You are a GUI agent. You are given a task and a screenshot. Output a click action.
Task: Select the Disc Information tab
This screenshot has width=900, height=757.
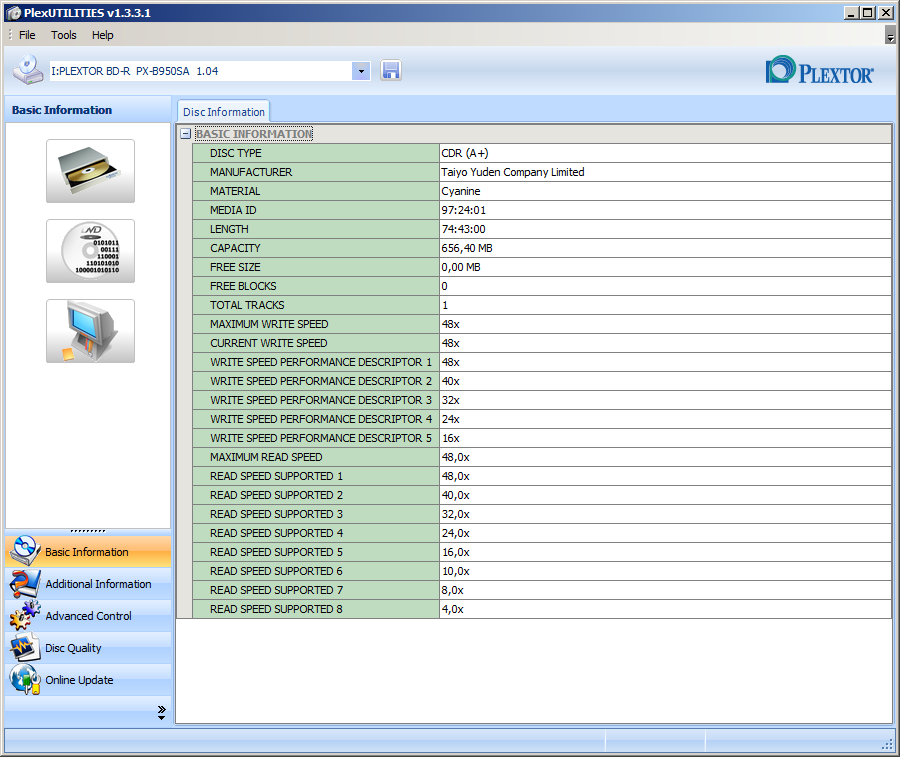[224, 112]
